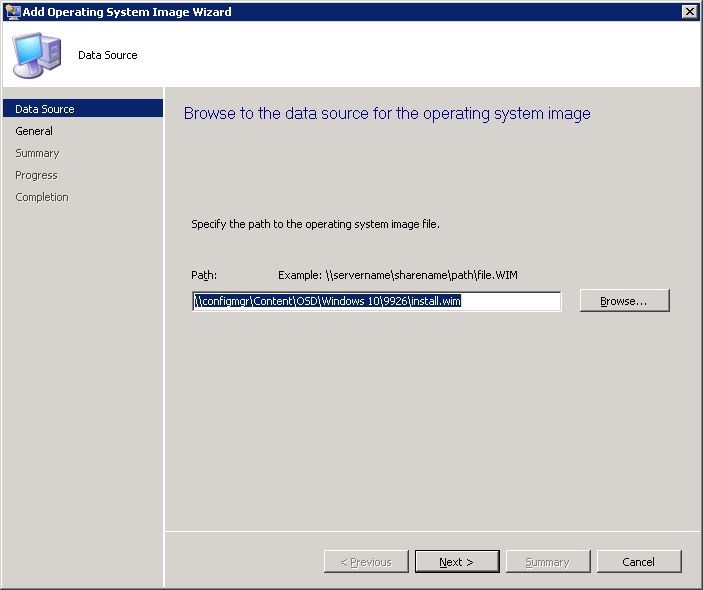Close the Add Operating System Image Wizard
The width and height of the screenshot is (703, 590).
pyautogui.click(x=689, y=12)
